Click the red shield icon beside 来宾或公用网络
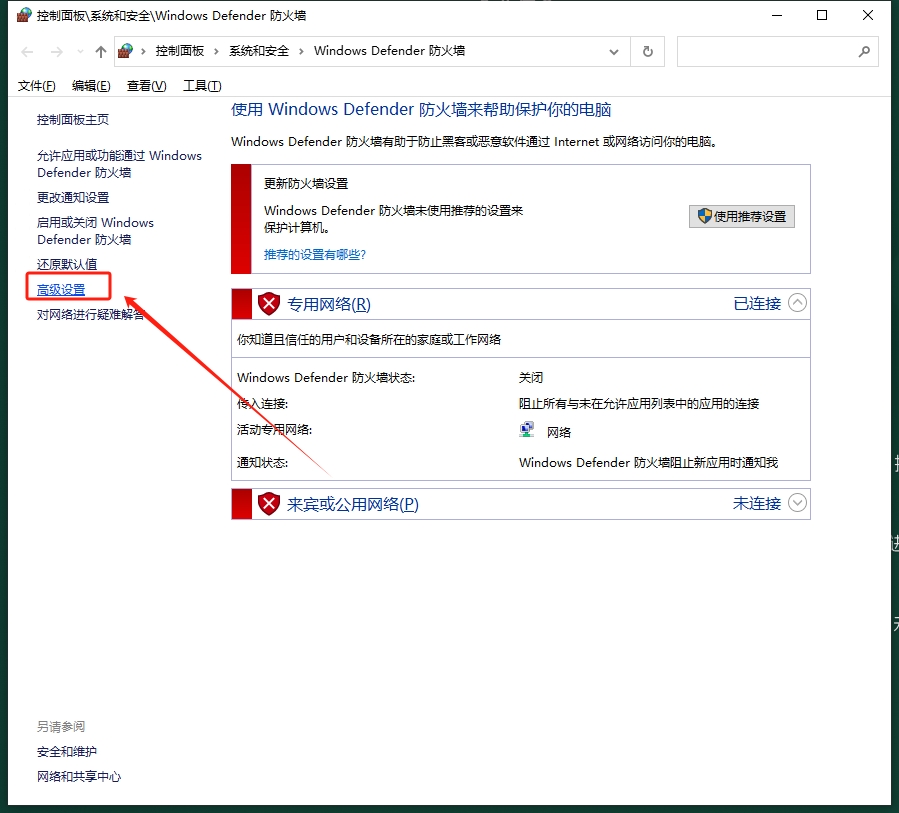 pyautogui.click(x=268, y=504)
